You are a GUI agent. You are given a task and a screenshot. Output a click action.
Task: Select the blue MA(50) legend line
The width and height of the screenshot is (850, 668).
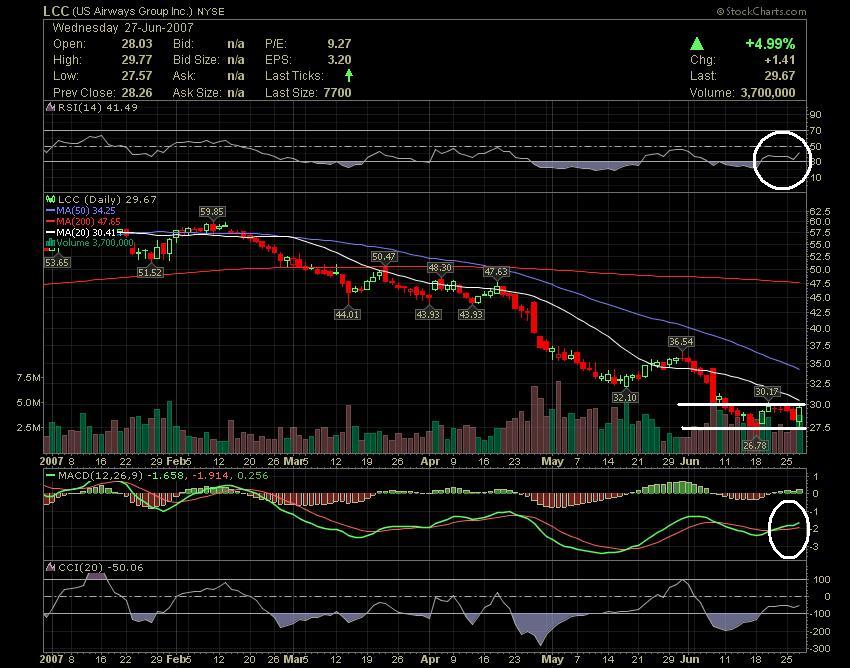pos(51,210)
